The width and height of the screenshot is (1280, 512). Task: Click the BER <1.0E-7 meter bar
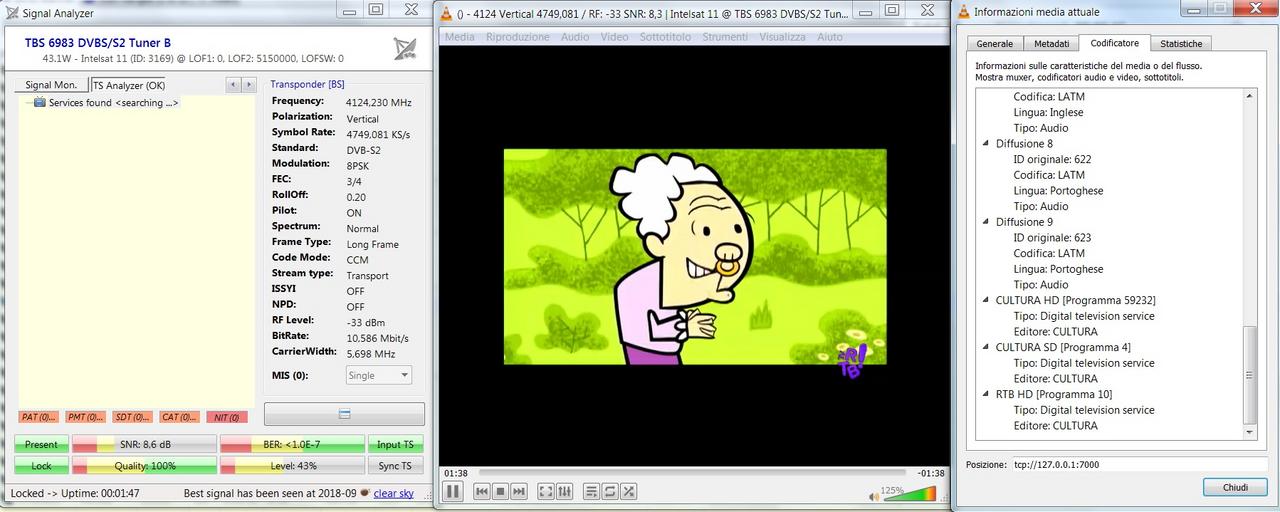[292, 444]
